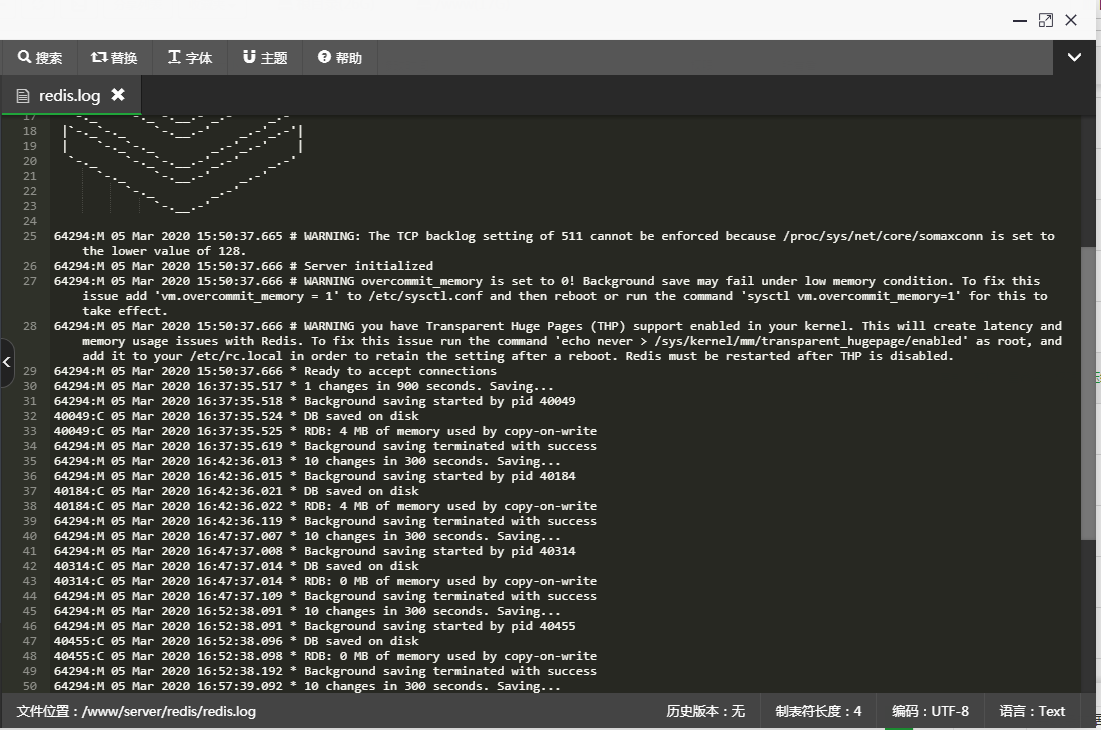Image resolution: width=1101 pixels, height=730 pixels.
Task: Change the tab length 制表符长度 : 4
Action: (x=818, y=711)
